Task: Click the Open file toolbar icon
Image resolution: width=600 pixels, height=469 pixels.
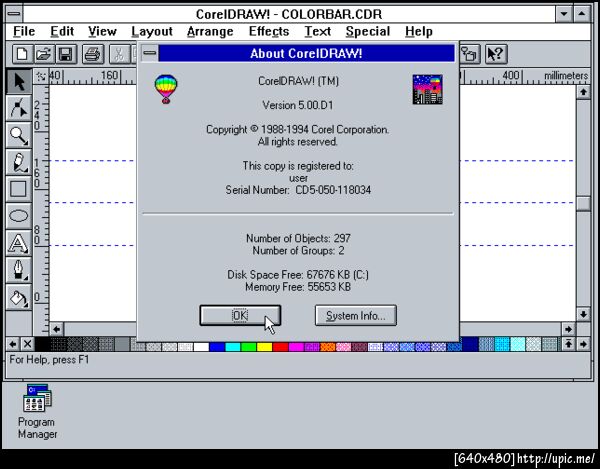Action: tap(44, 54)
